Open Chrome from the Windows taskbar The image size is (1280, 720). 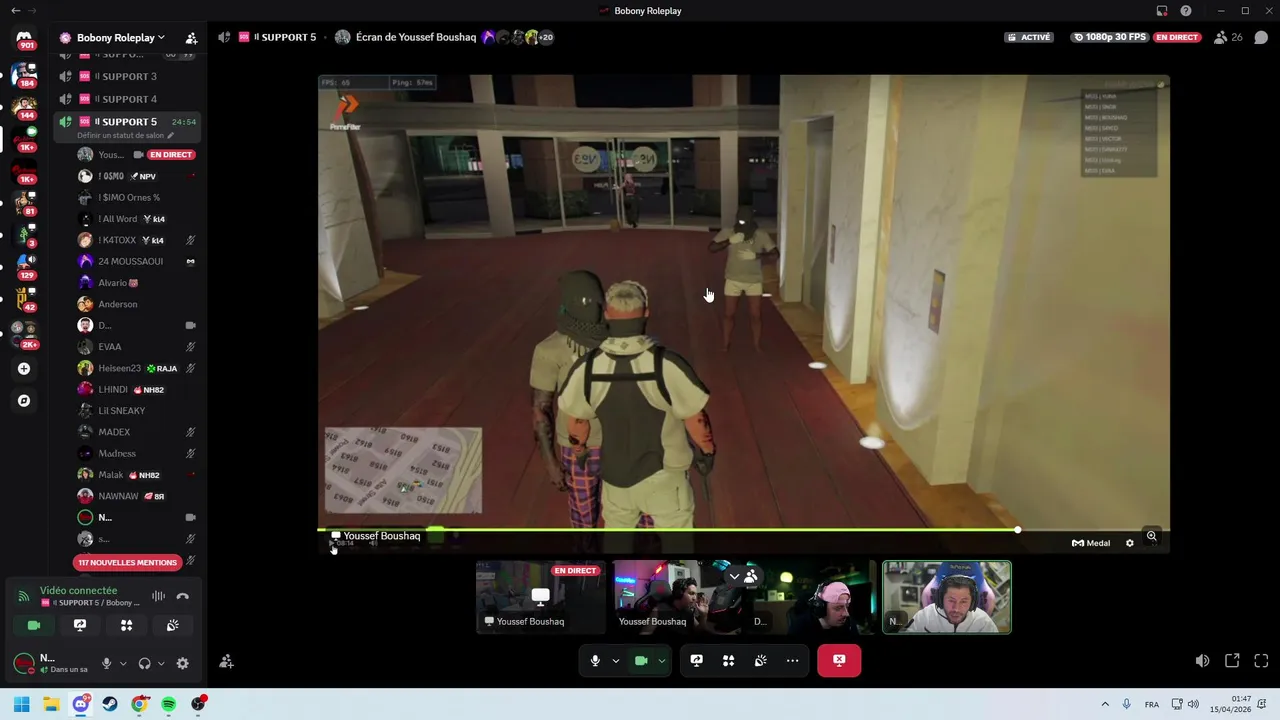click(139, 704)
